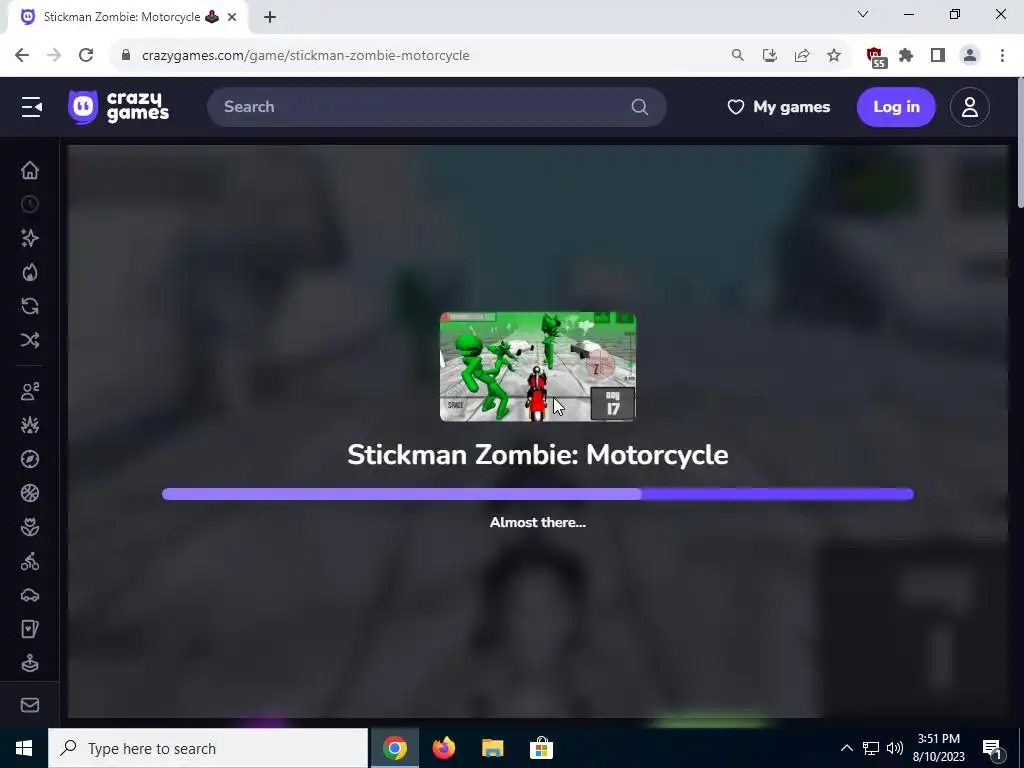Open Chrome profile avatar

click(x=970, y=56)
